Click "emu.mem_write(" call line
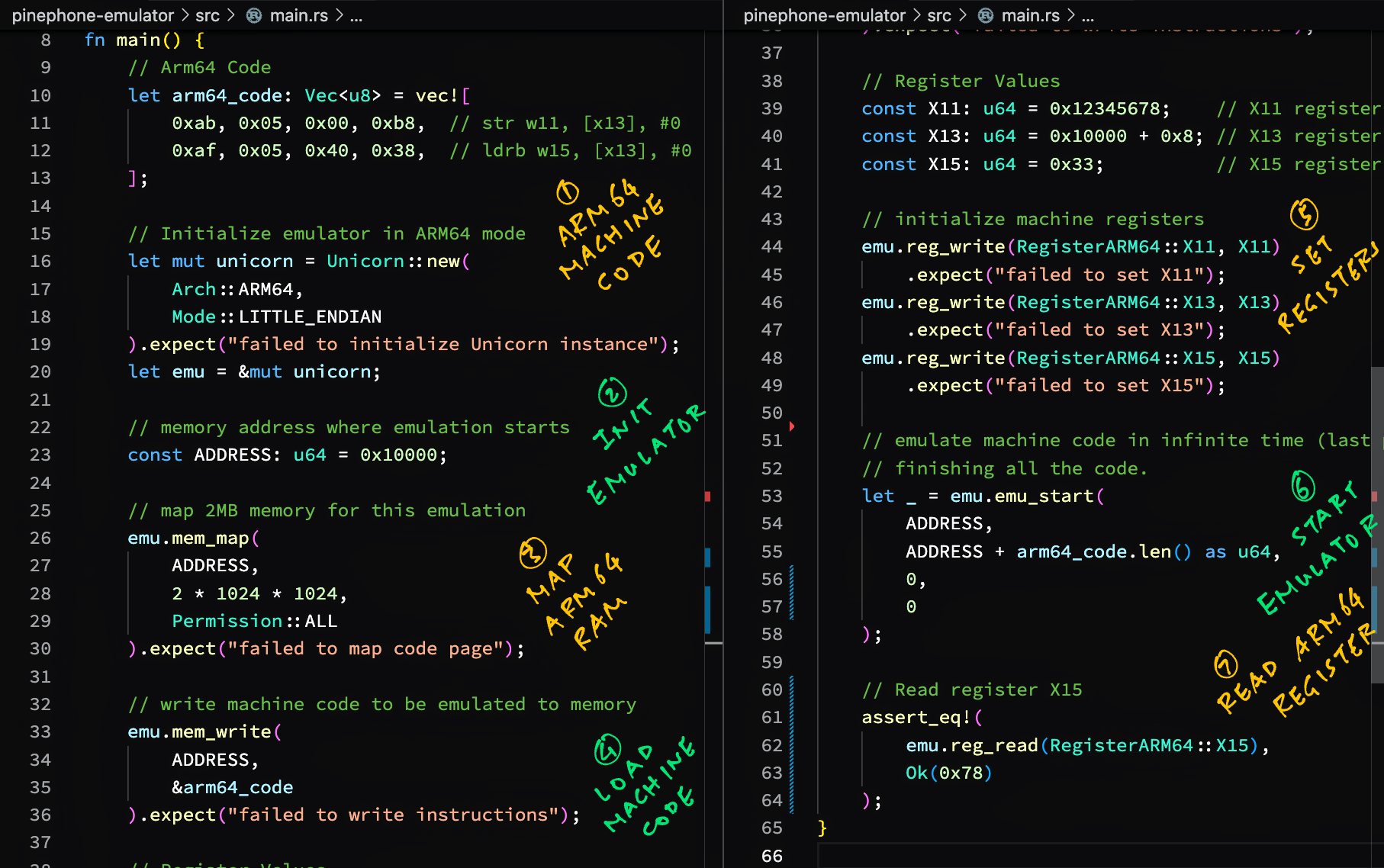1384x868 pixels. 205,732
